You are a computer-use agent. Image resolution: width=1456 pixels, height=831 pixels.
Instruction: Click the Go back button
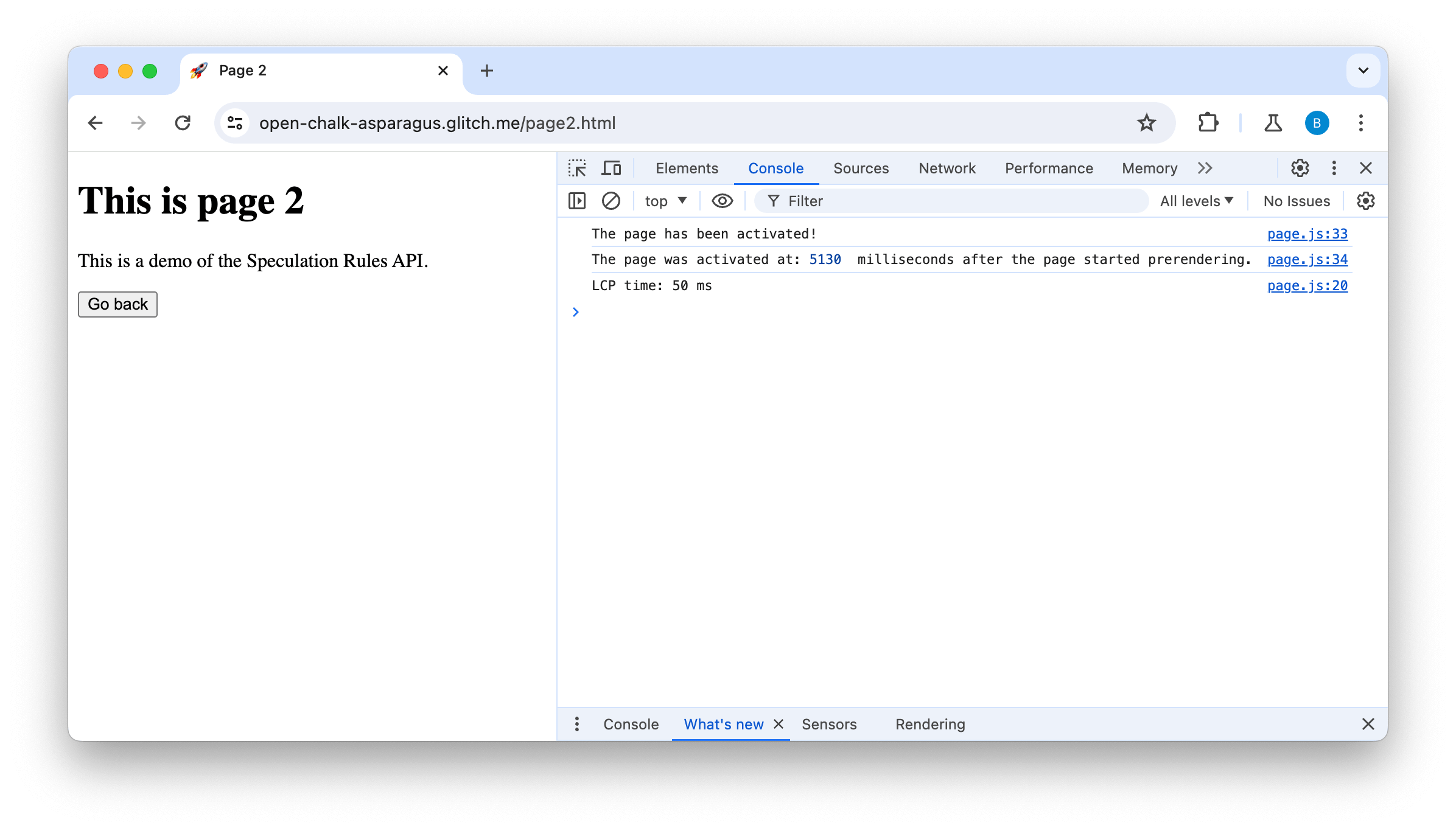pos(117,304)
